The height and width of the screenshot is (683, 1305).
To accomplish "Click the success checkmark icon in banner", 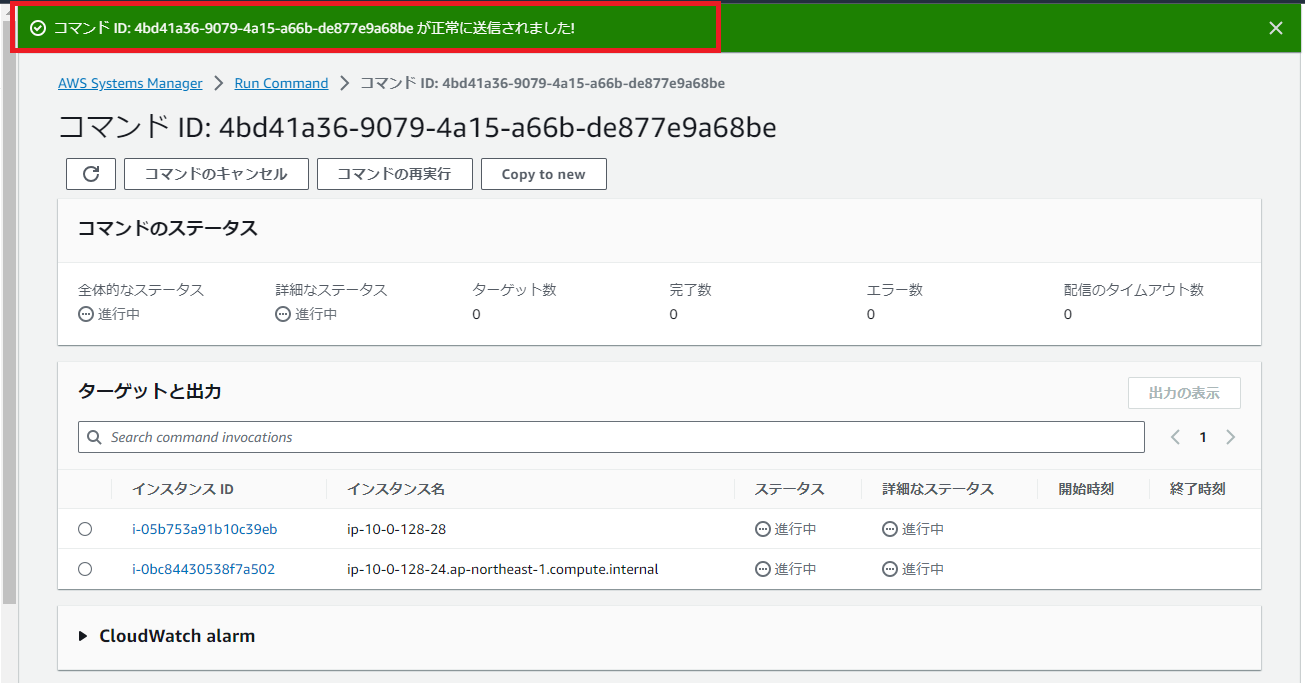I will (x=38, y=28).
